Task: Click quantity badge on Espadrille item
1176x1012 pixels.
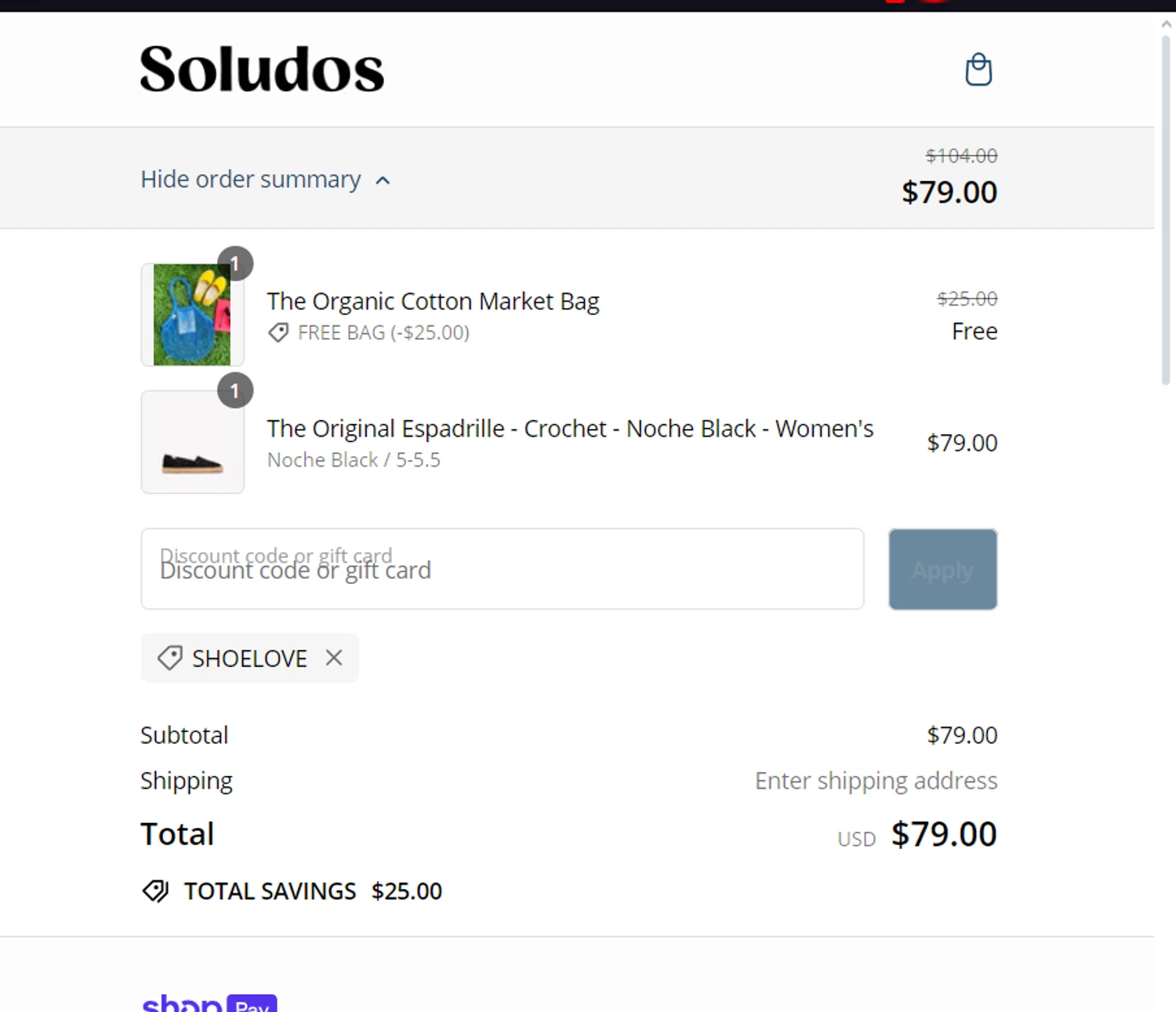Action: [234, 391]
